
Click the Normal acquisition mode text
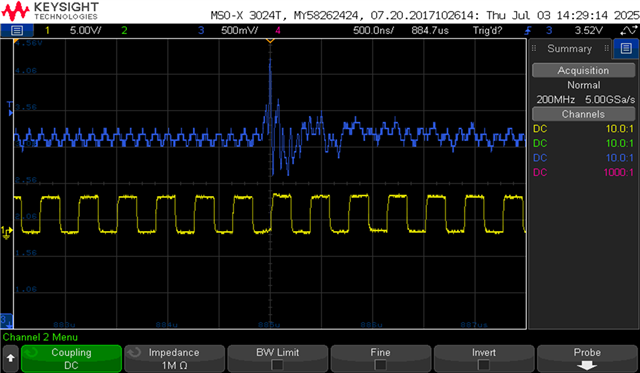coord(583,85)
